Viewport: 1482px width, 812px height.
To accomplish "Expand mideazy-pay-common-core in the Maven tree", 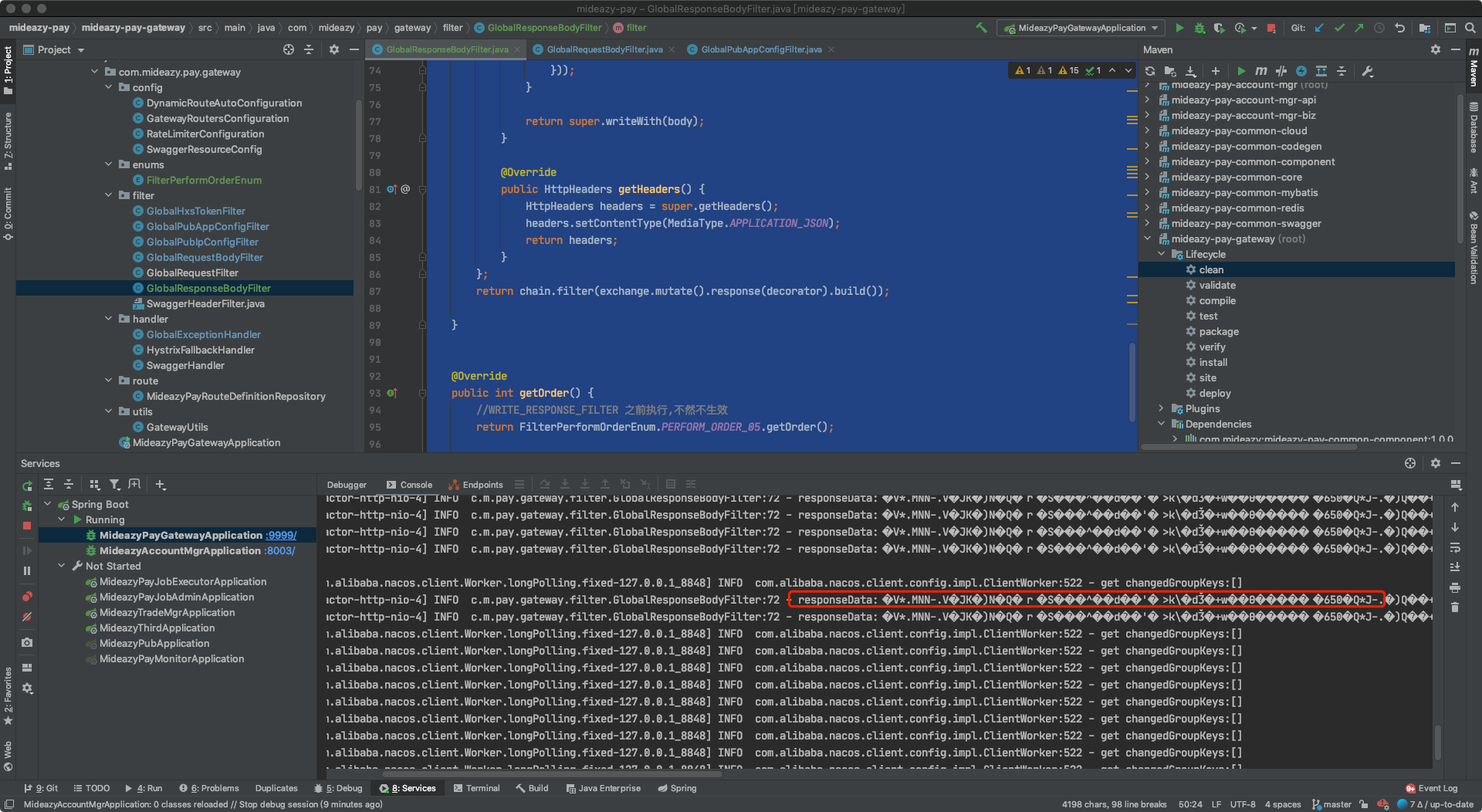I will [x=1147, y=177].
